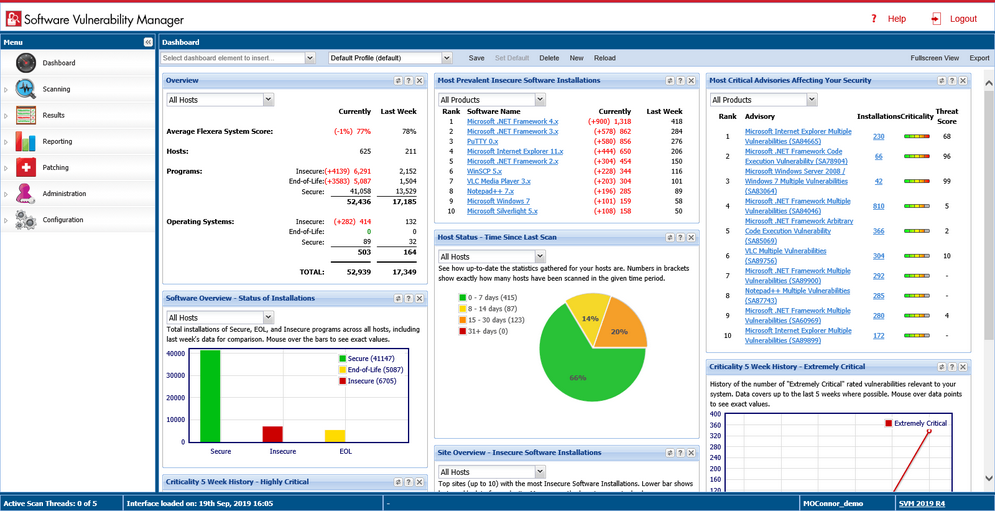Click the Dashboard gauge icon in menu
This screenshot has height=511, width=995.
click(25, 63)
